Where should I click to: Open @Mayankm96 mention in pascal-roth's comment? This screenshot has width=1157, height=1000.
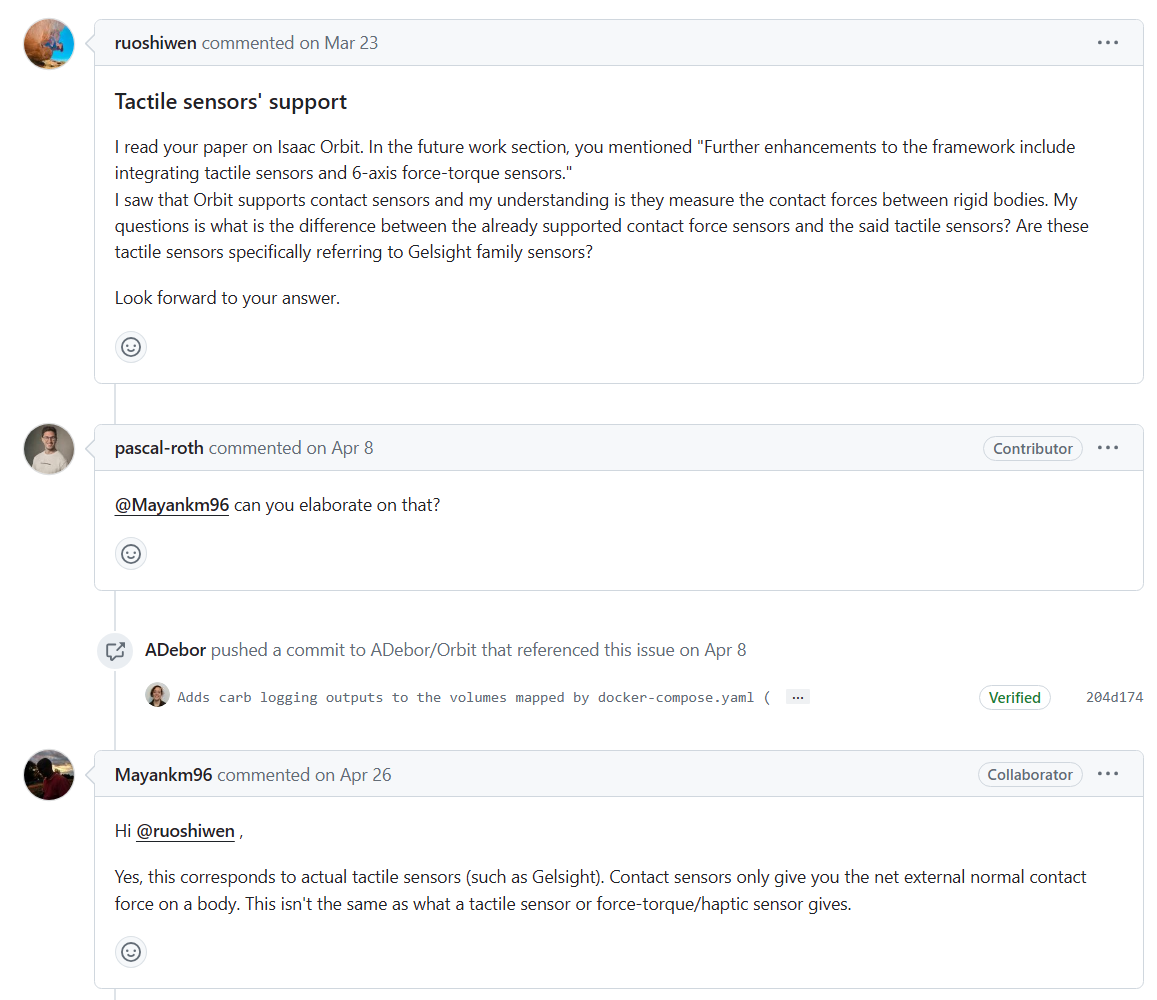coord(172,505)
